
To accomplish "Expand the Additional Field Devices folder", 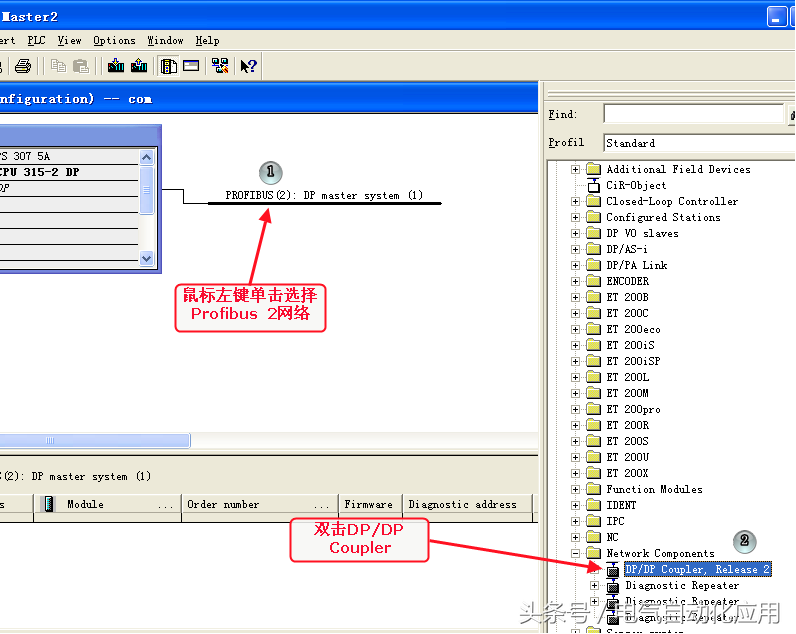I will coord(576,169).
